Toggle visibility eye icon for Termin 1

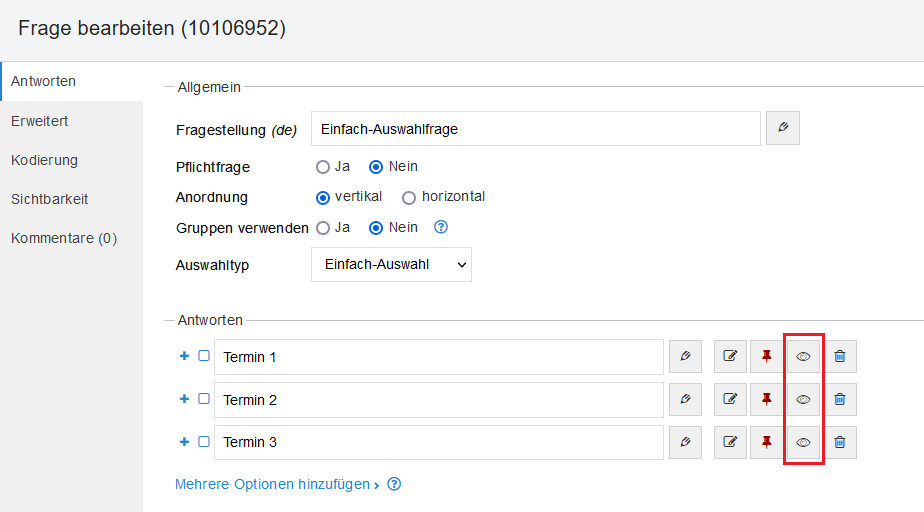(x=803, y=356)
